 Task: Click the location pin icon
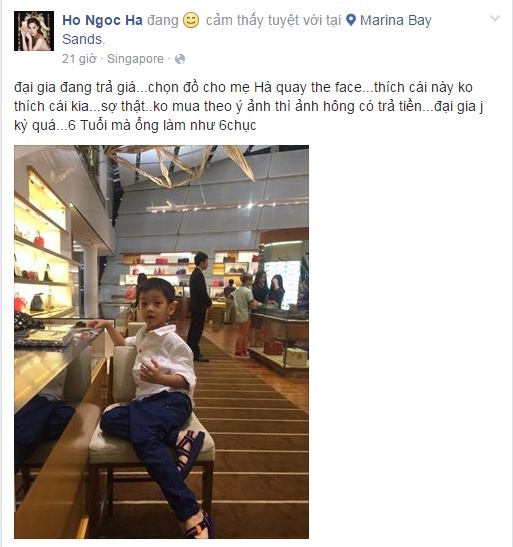(351, 20)
